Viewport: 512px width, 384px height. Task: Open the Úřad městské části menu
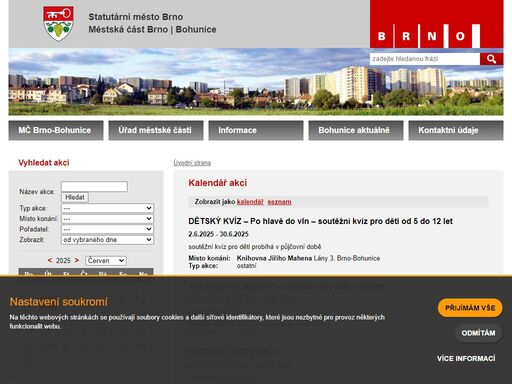[156, 130]
